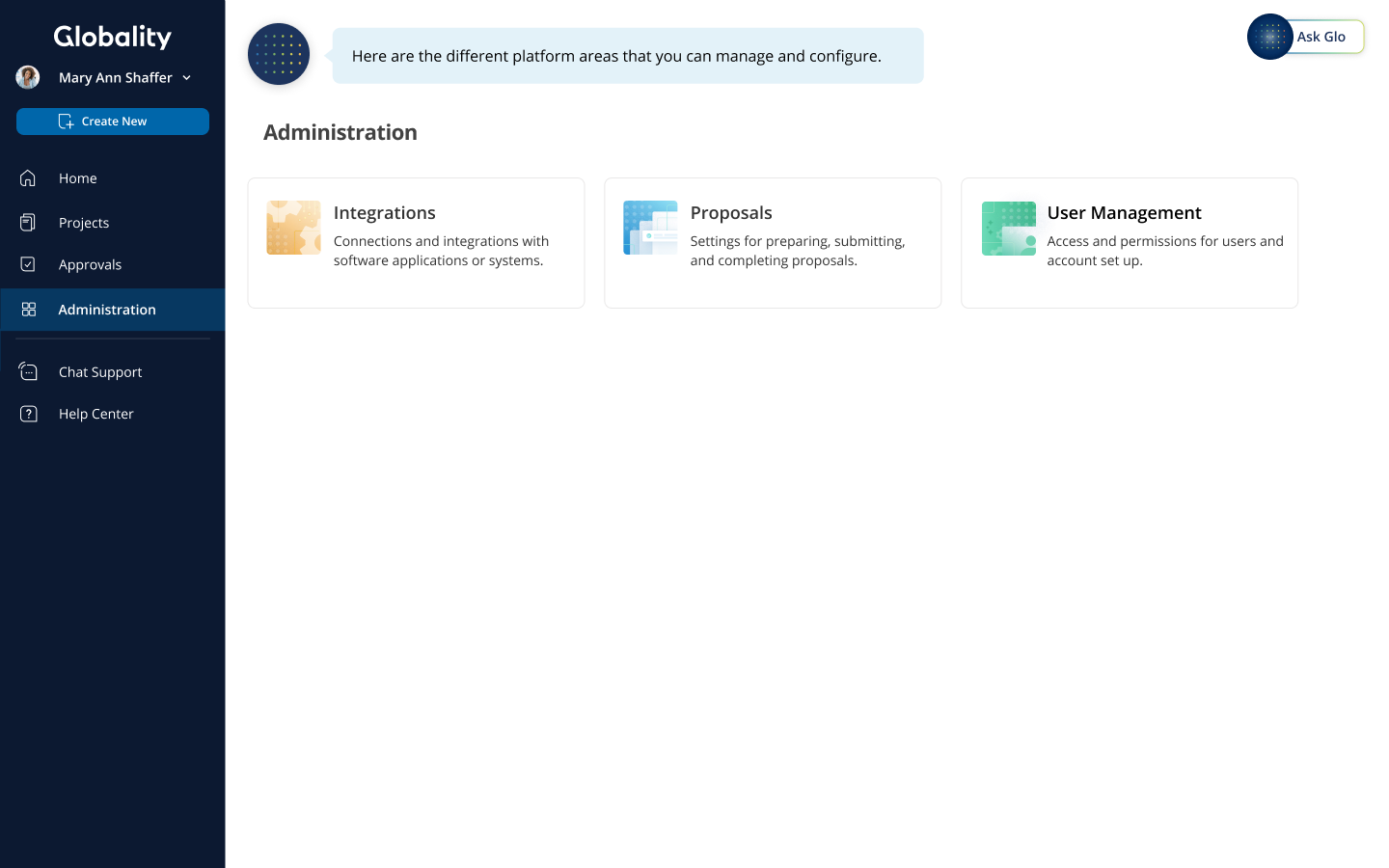Select the Proposals card icon

coord(650,228)
